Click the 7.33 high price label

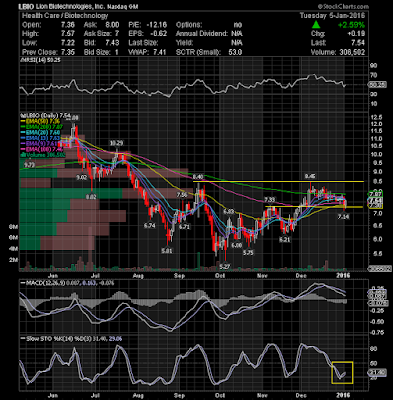(x=270, y=200)
